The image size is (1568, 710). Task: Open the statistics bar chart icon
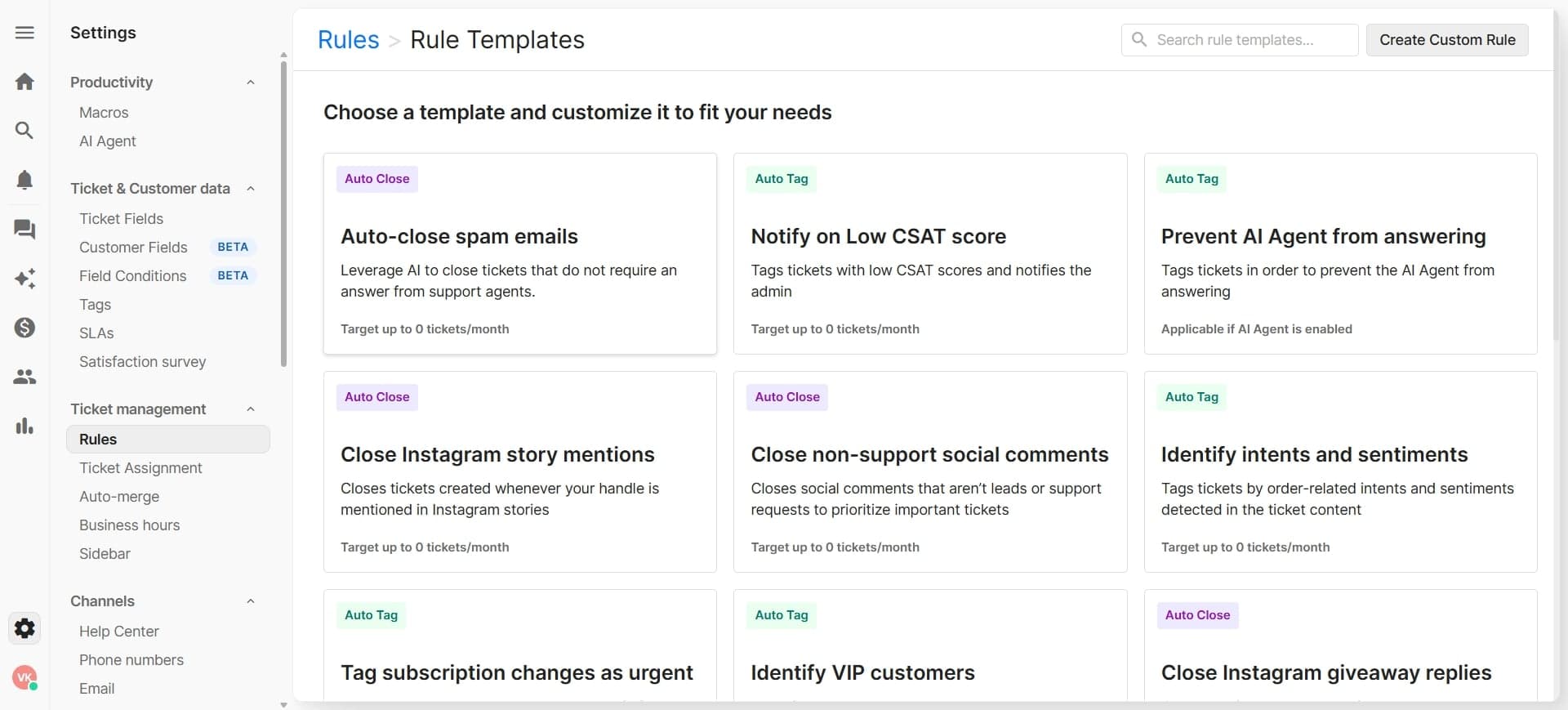[24, 426]
